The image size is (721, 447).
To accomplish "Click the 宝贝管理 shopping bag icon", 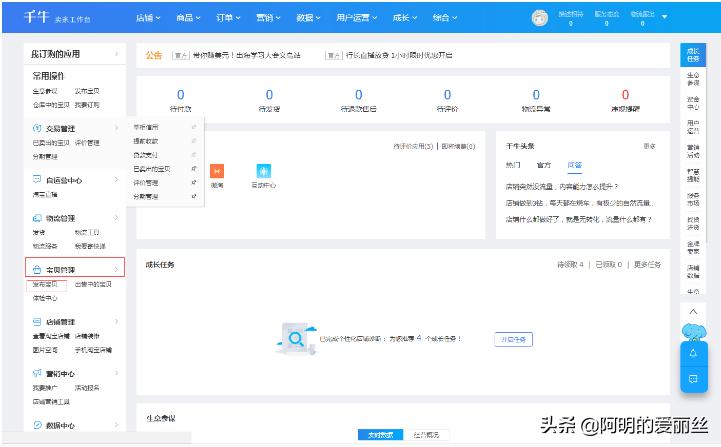I will [37, 269].
